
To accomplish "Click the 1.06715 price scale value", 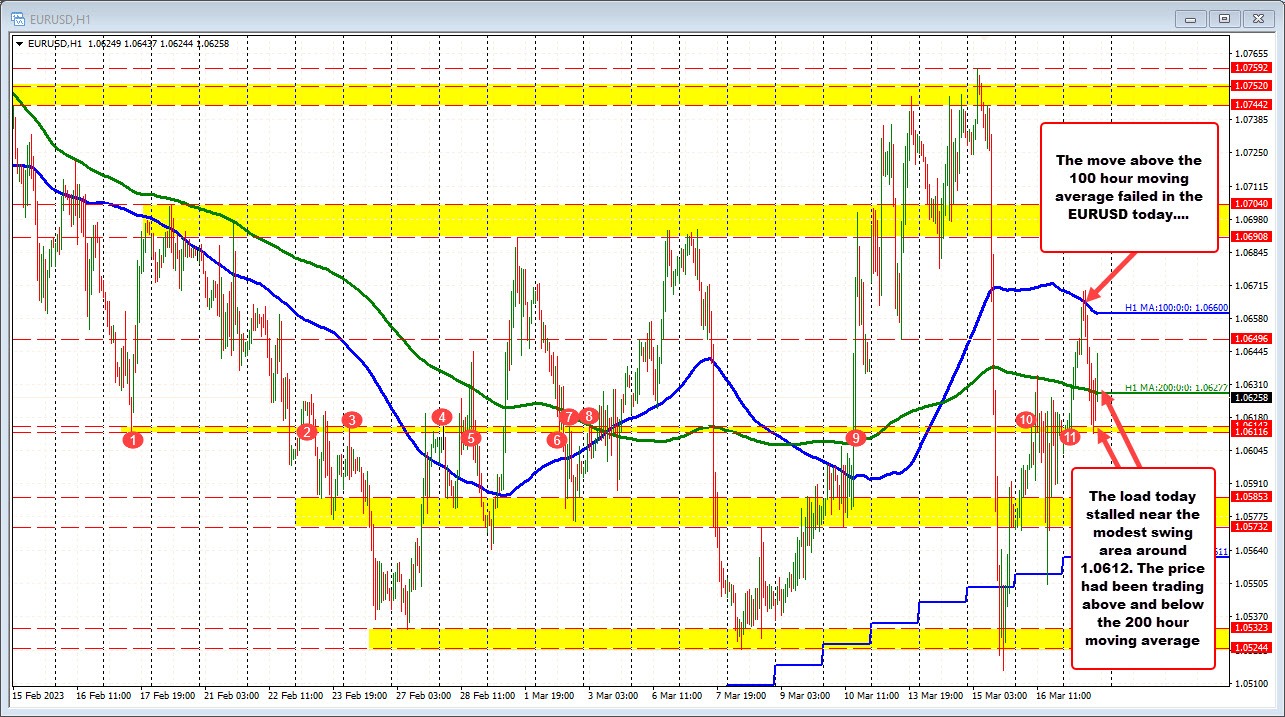I will (1253, 286).
